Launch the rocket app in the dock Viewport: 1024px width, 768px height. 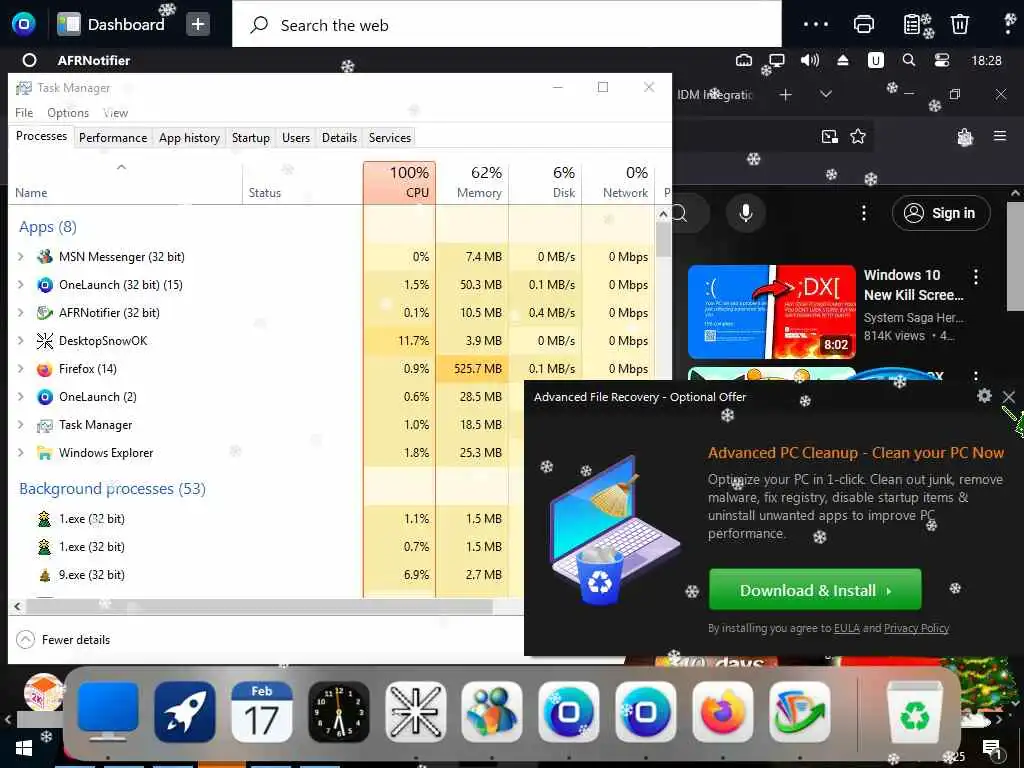(x=185, y=712)
